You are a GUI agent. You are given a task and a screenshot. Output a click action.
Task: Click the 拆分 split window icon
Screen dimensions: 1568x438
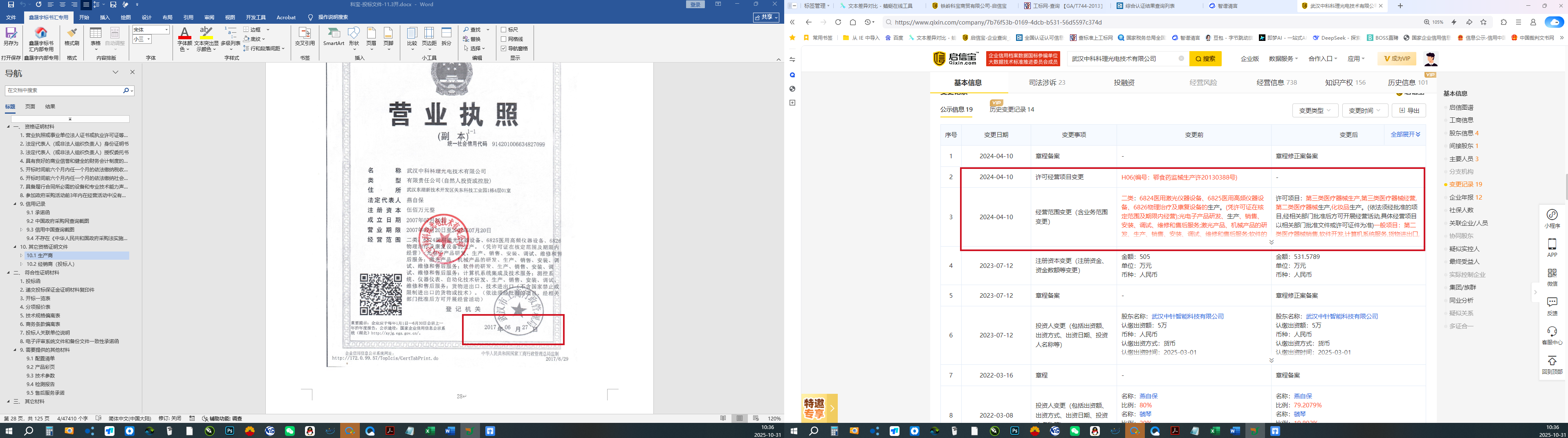(x=447, y=36)
